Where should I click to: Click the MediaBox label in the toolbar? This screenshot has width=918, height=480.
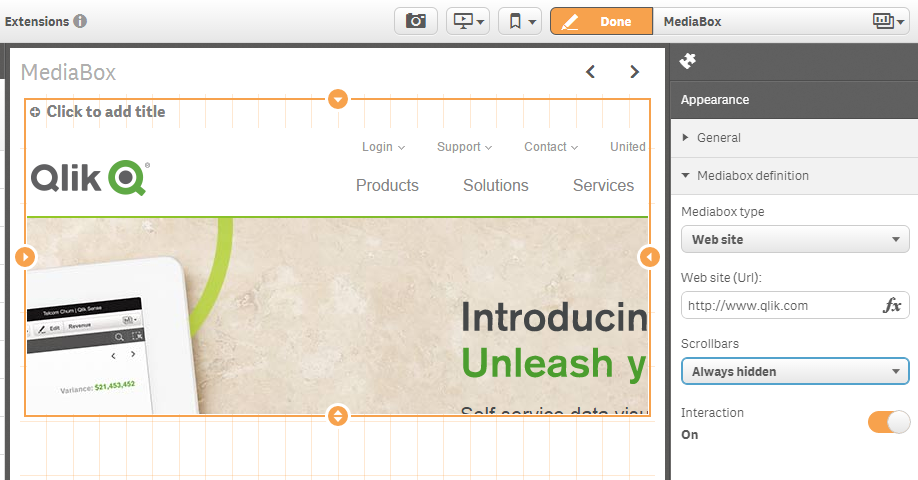coord(693,22)
